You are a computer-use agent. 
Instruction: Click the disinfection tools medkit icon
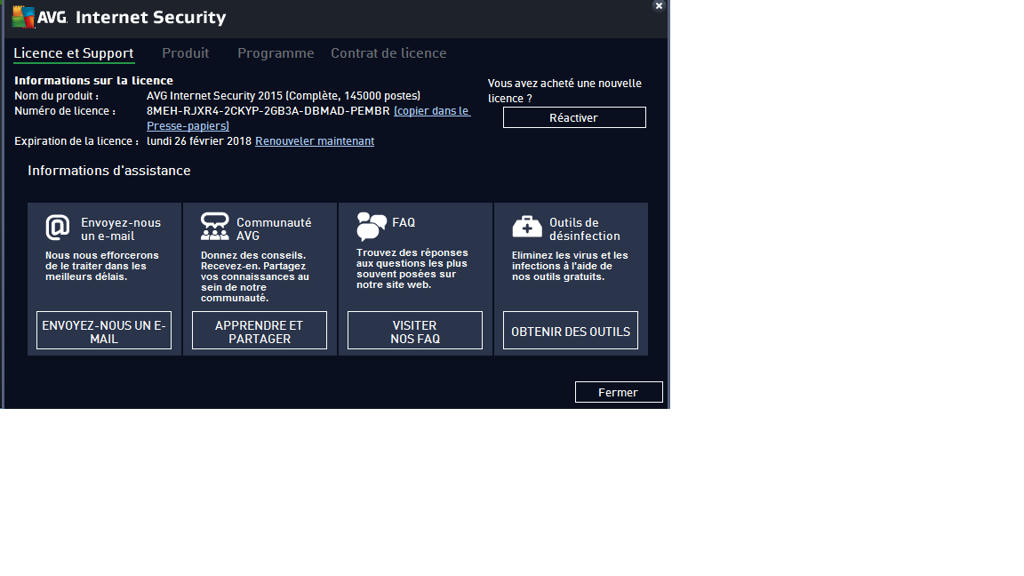pyautogui.click(x=527, y=227)
